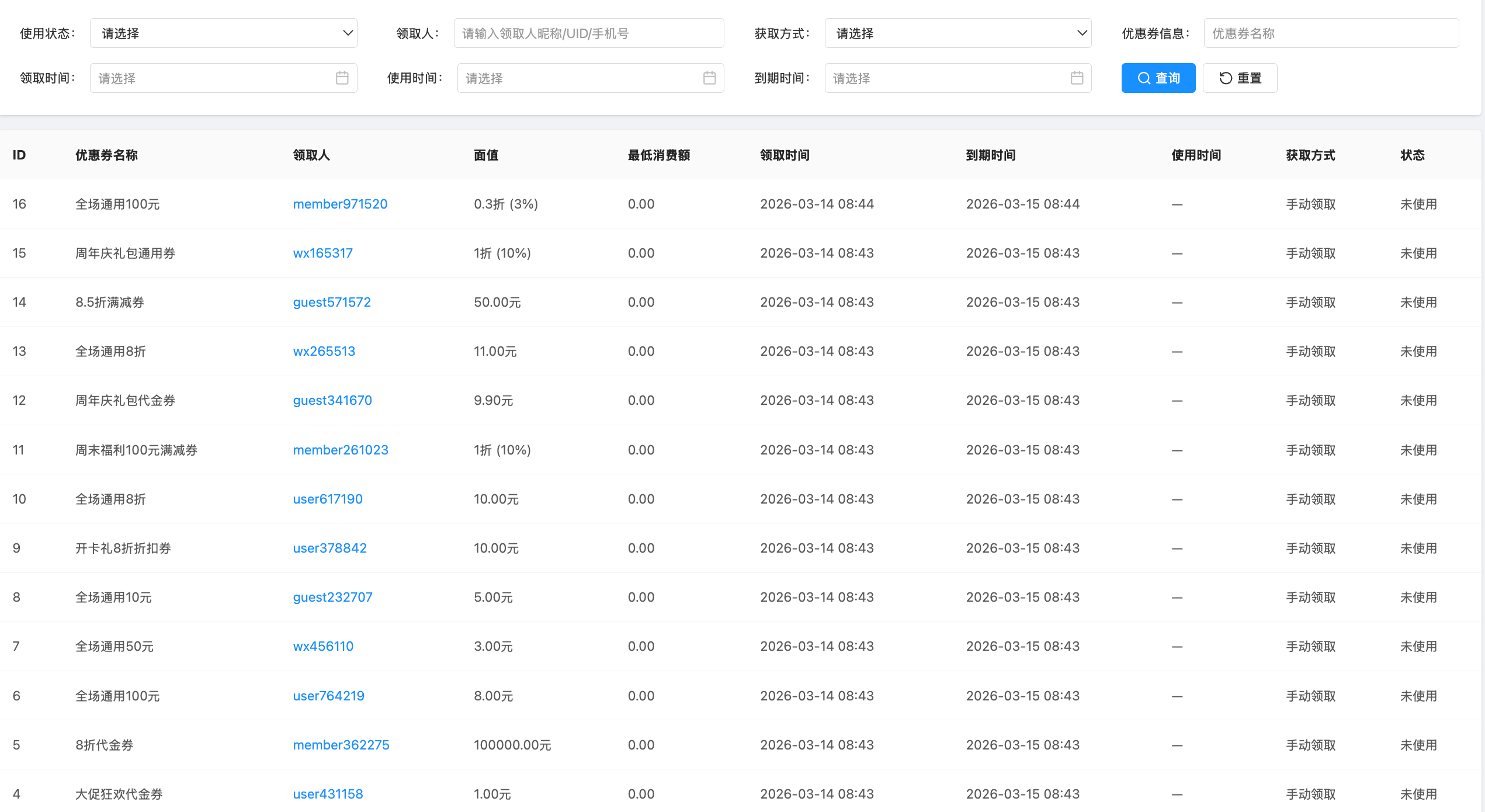Open the 使用状态 dropdown
The width and height of the screenshot is (1485, 812).
coord(223,33)
